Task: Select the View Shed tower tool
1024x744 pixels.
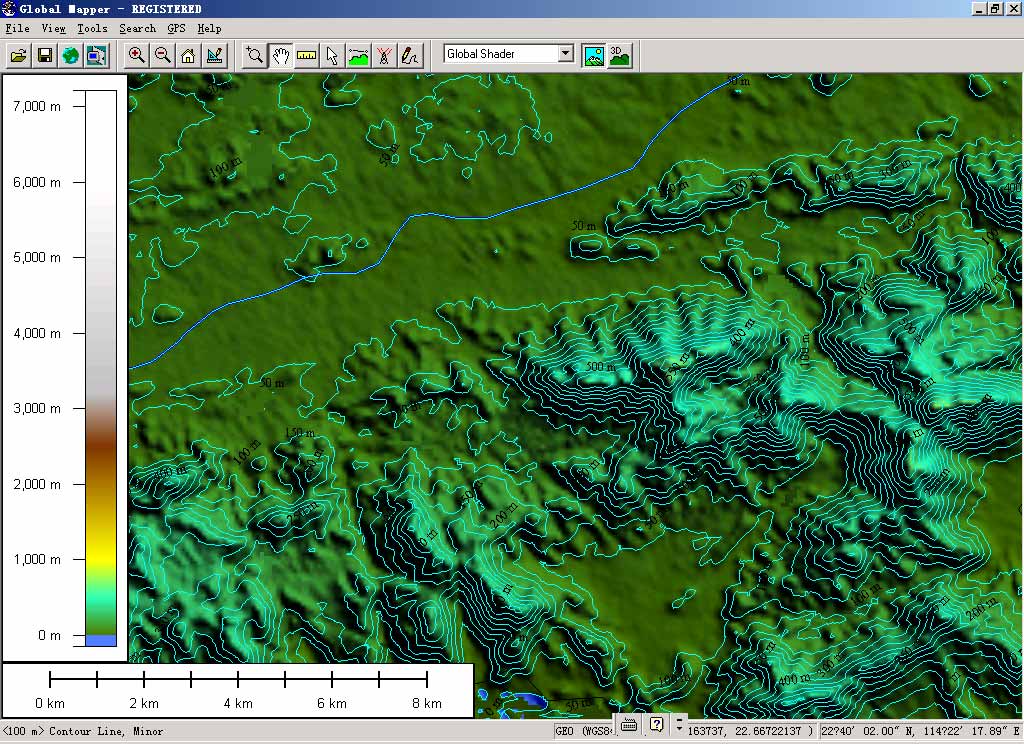Action: (383, 55)
